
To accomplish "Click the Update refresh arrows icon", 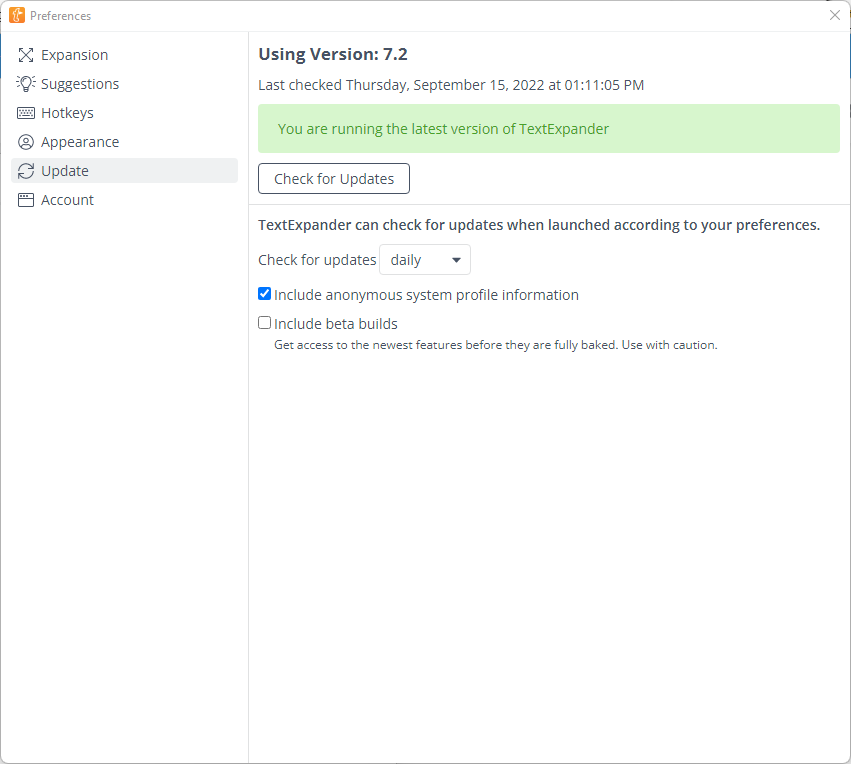I will (x=26, y=171).
